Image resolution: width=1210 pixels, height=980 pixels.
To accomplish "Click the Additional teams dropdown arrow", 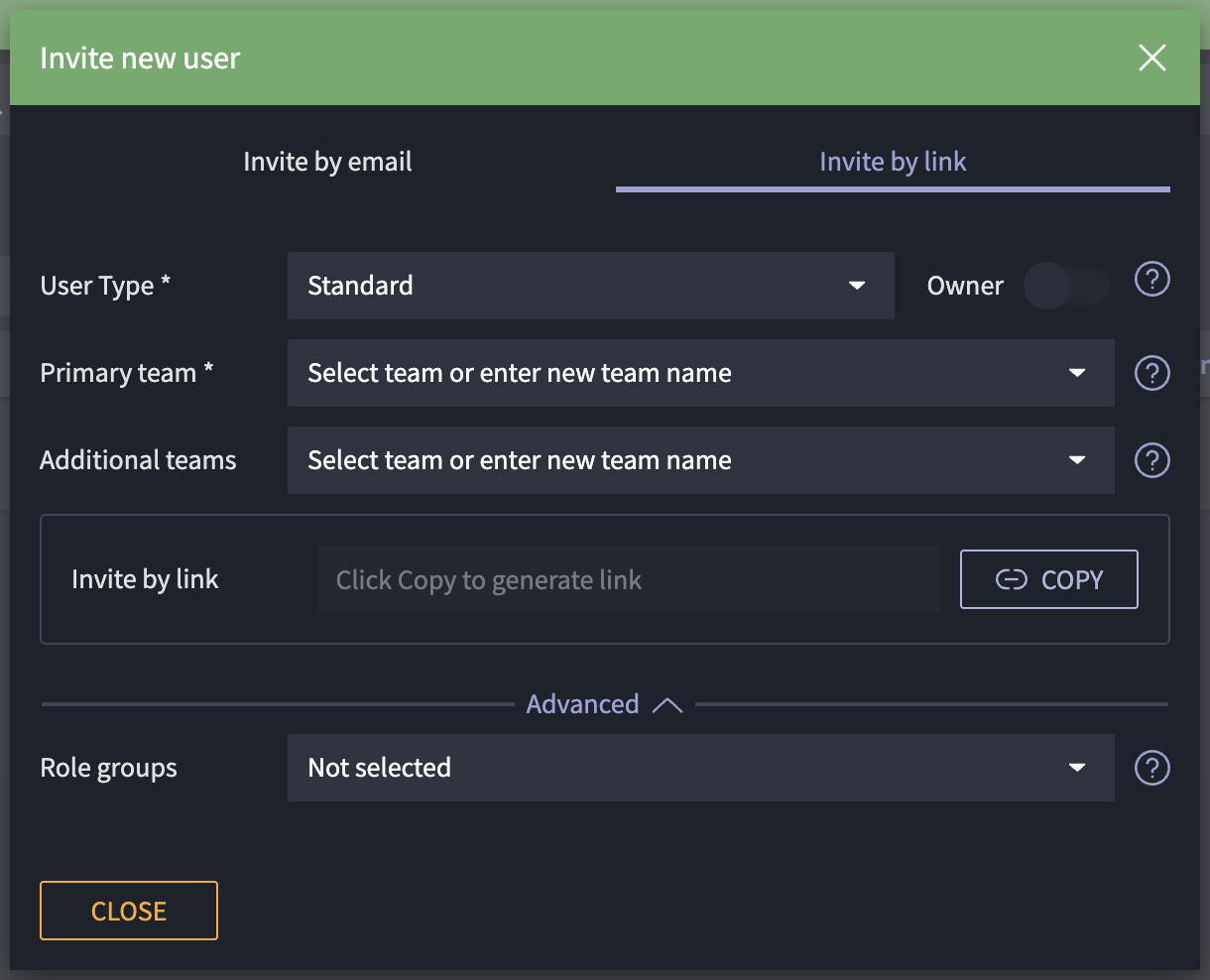I will pos(1077,460).
